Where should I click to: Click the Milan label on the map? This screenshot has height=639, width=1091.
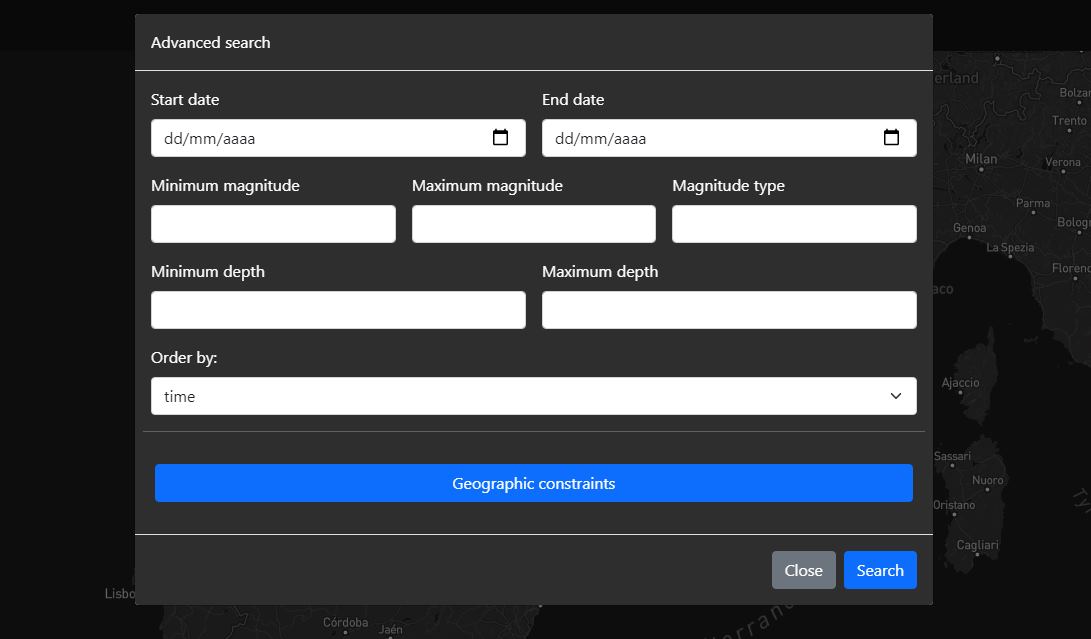[x=981, y=159]
